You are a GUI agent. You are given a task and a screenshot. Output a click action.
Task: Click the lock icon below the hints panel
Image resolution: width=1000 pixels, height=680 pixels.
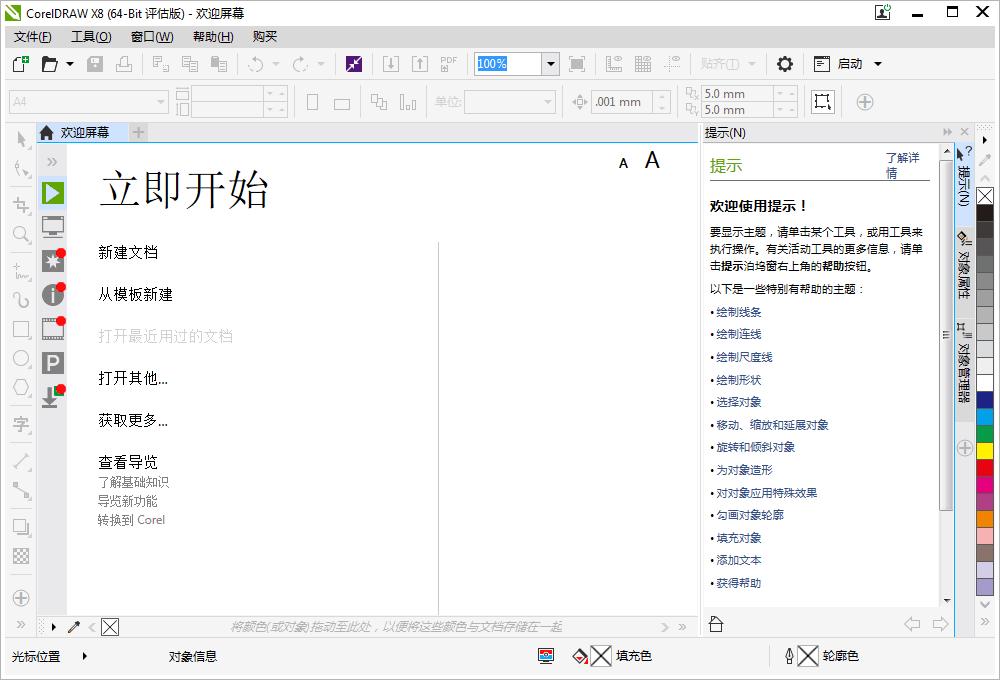pyautogui.click(x=716, y=623)
